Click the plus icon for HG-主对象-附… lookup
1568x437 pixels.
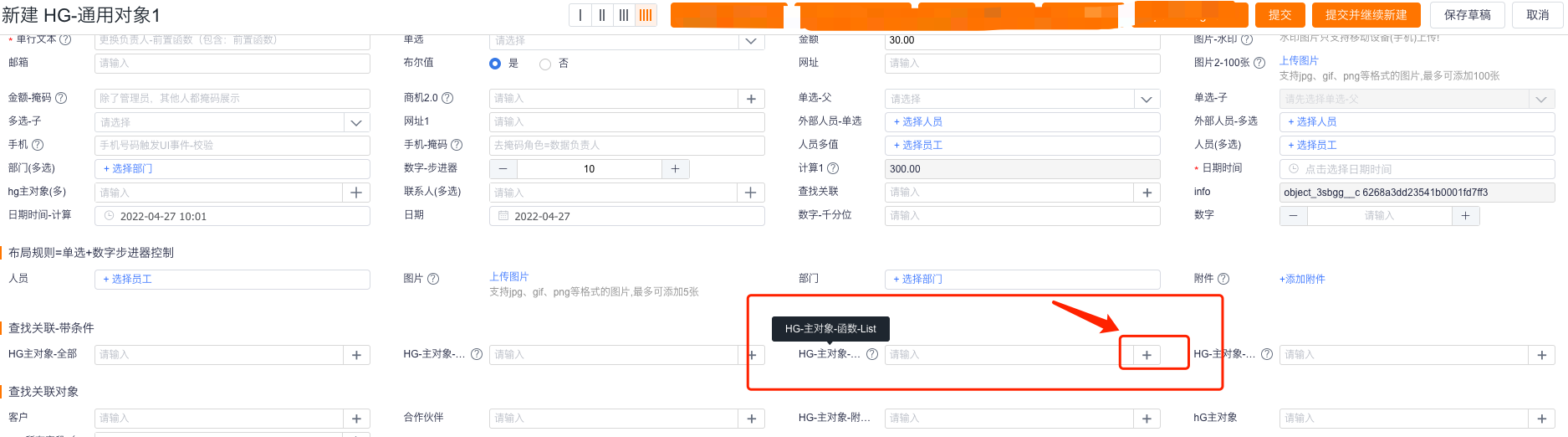point(1147,419)
